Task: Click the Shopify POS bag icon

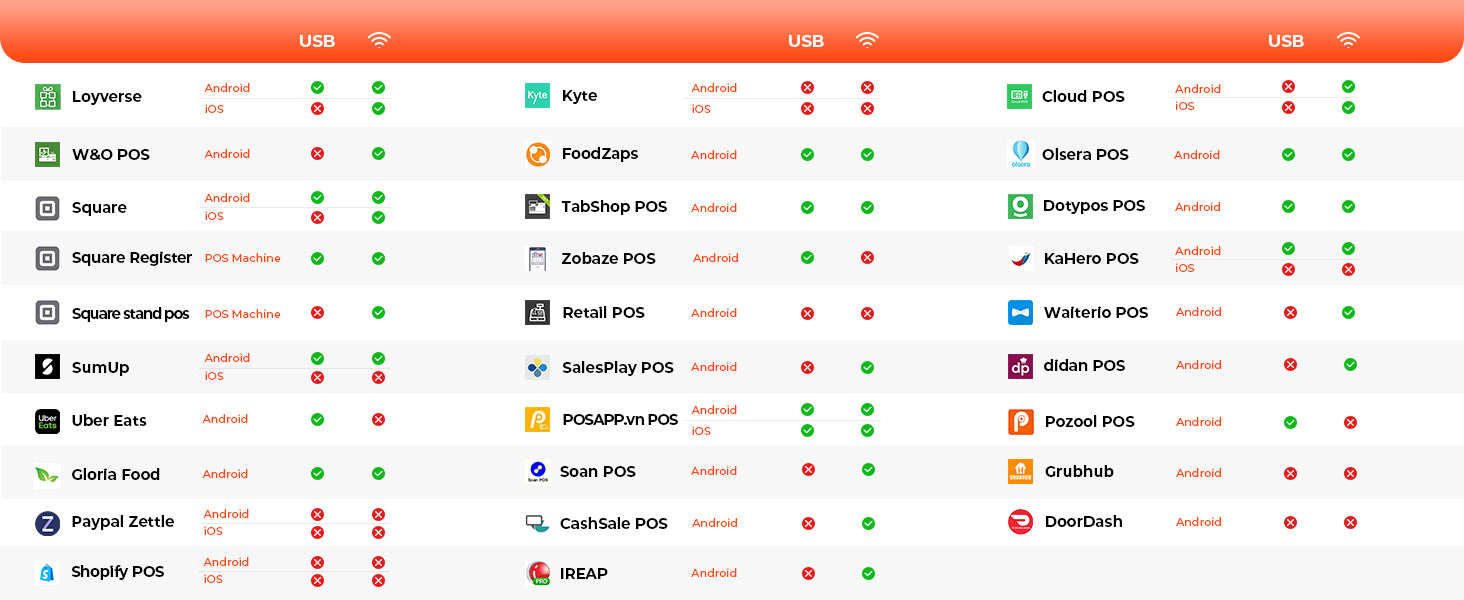Action: point(47,572)
